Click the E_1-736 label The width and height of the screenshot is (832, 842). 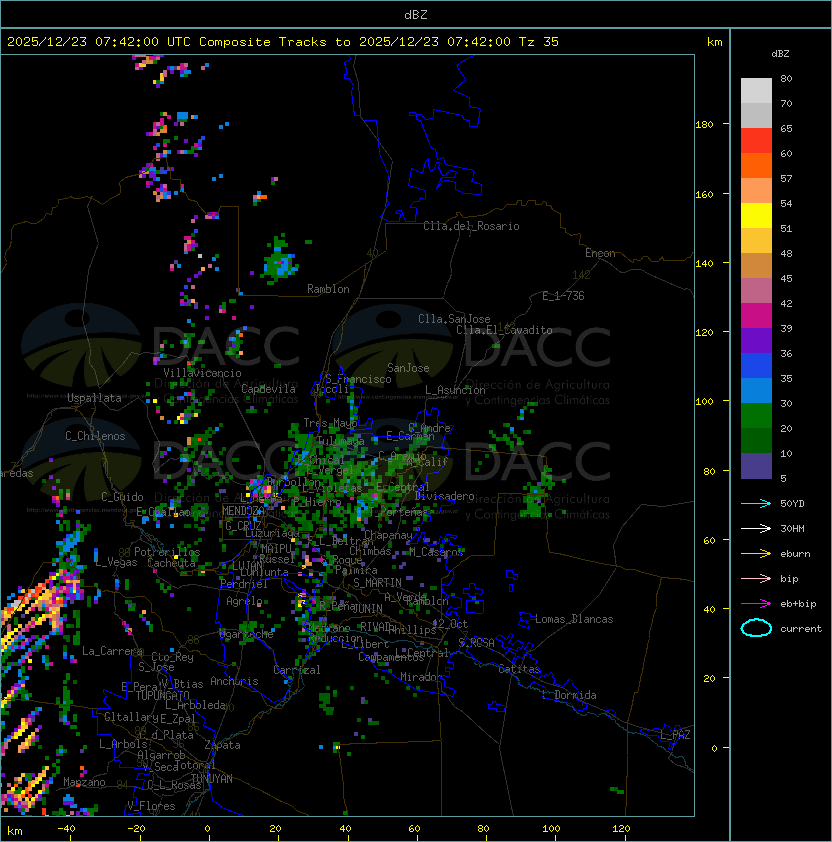(563, 296)
